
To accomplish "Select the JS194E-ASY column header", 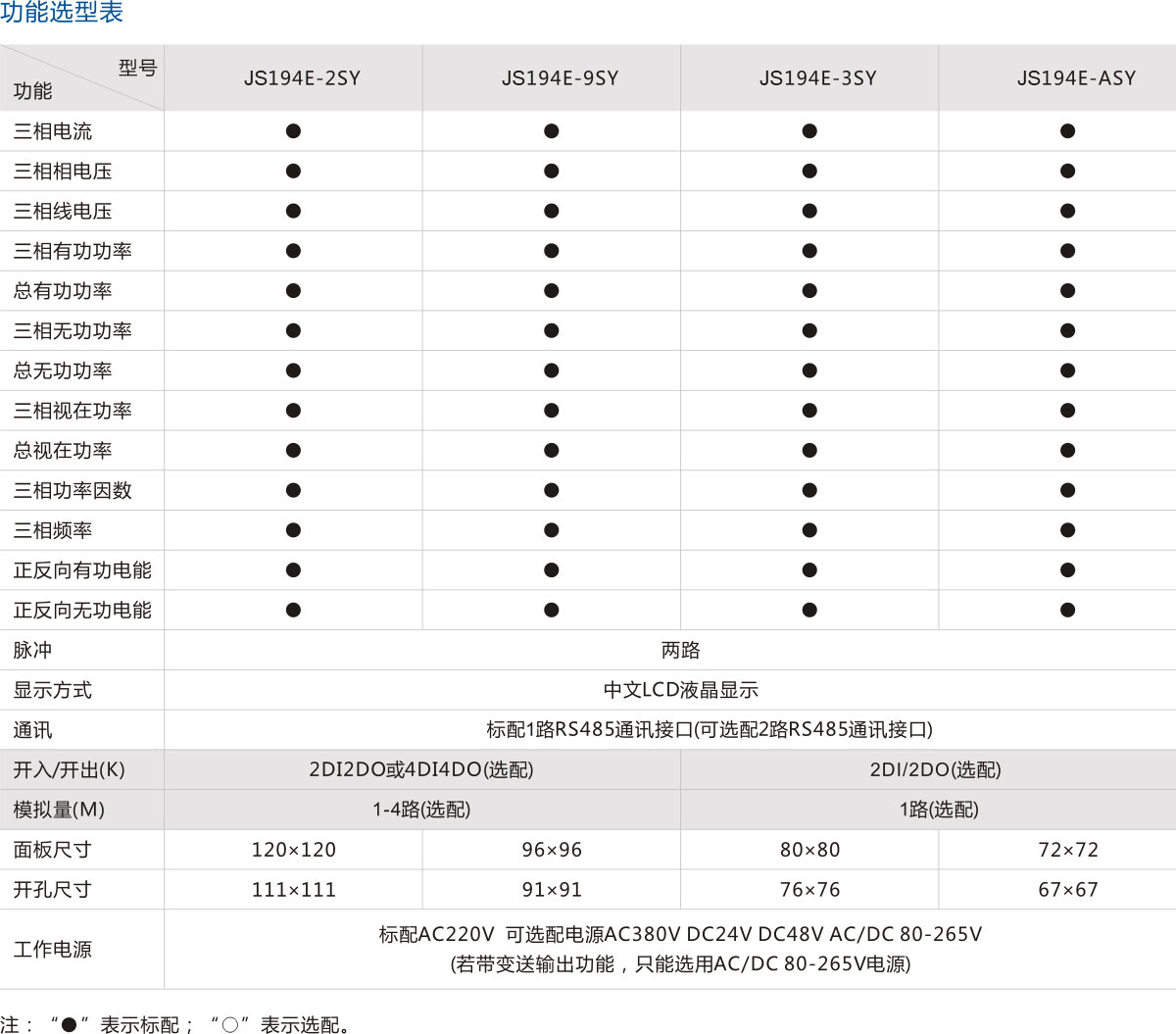I will [x=1076, y=78].
